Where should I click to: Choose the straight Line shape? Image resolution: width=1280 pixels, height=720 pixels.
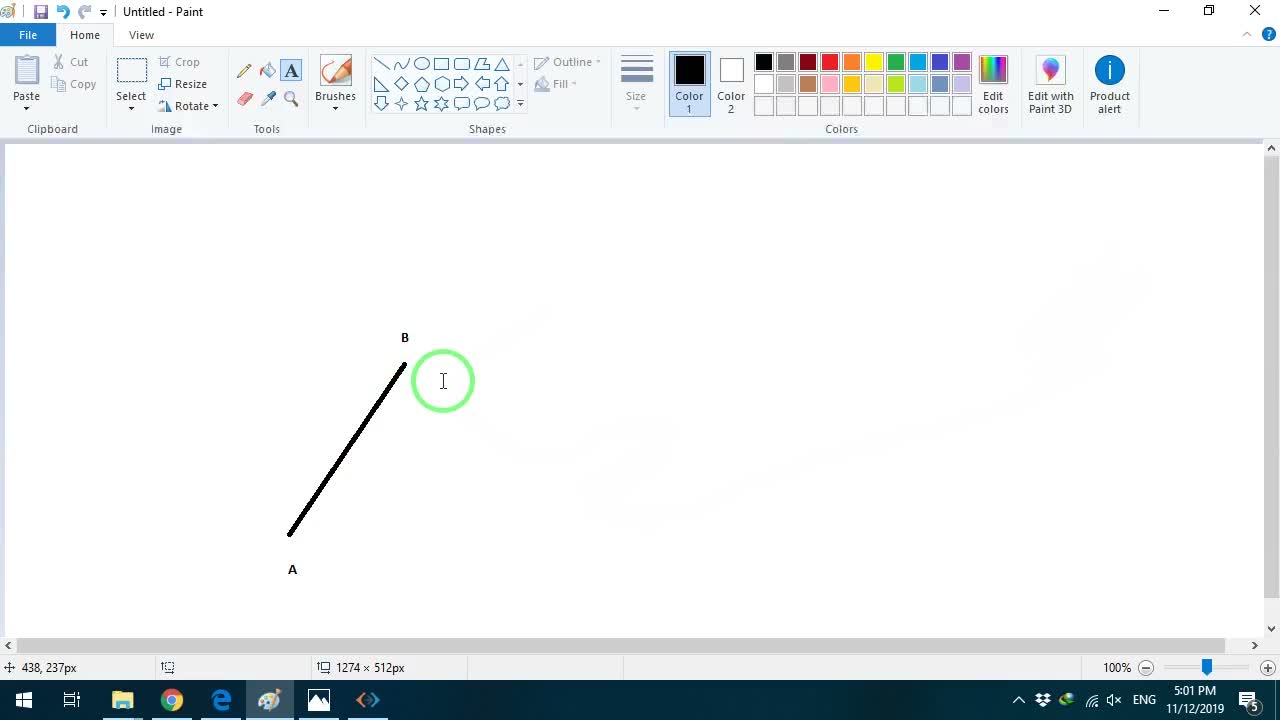pos(381,64)
